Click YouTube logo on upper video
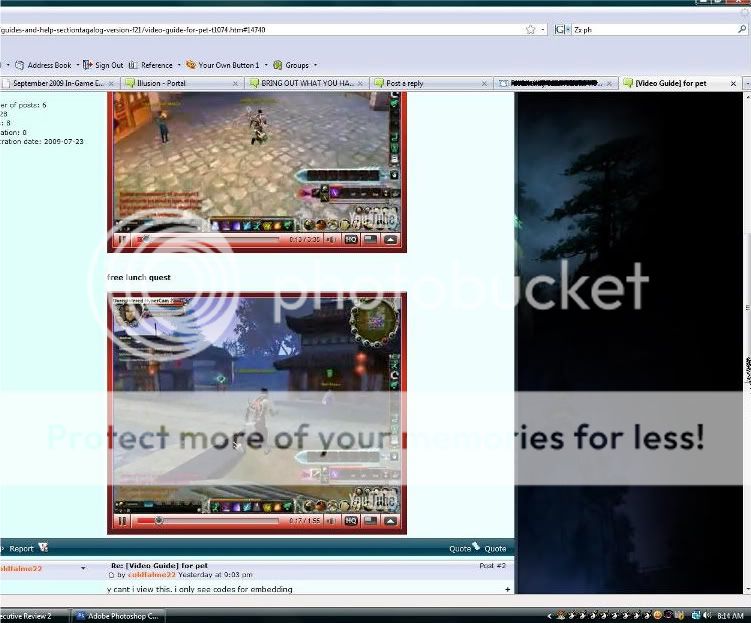This screenshot has height=623, width=751. click(374, 218)
